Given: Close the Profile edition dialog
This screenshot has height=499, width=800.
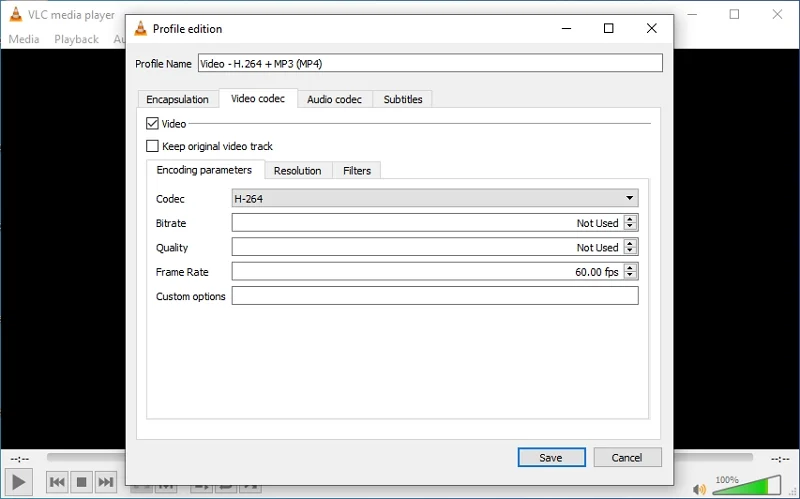Looking at the screenshot, I should click(652, 29).
